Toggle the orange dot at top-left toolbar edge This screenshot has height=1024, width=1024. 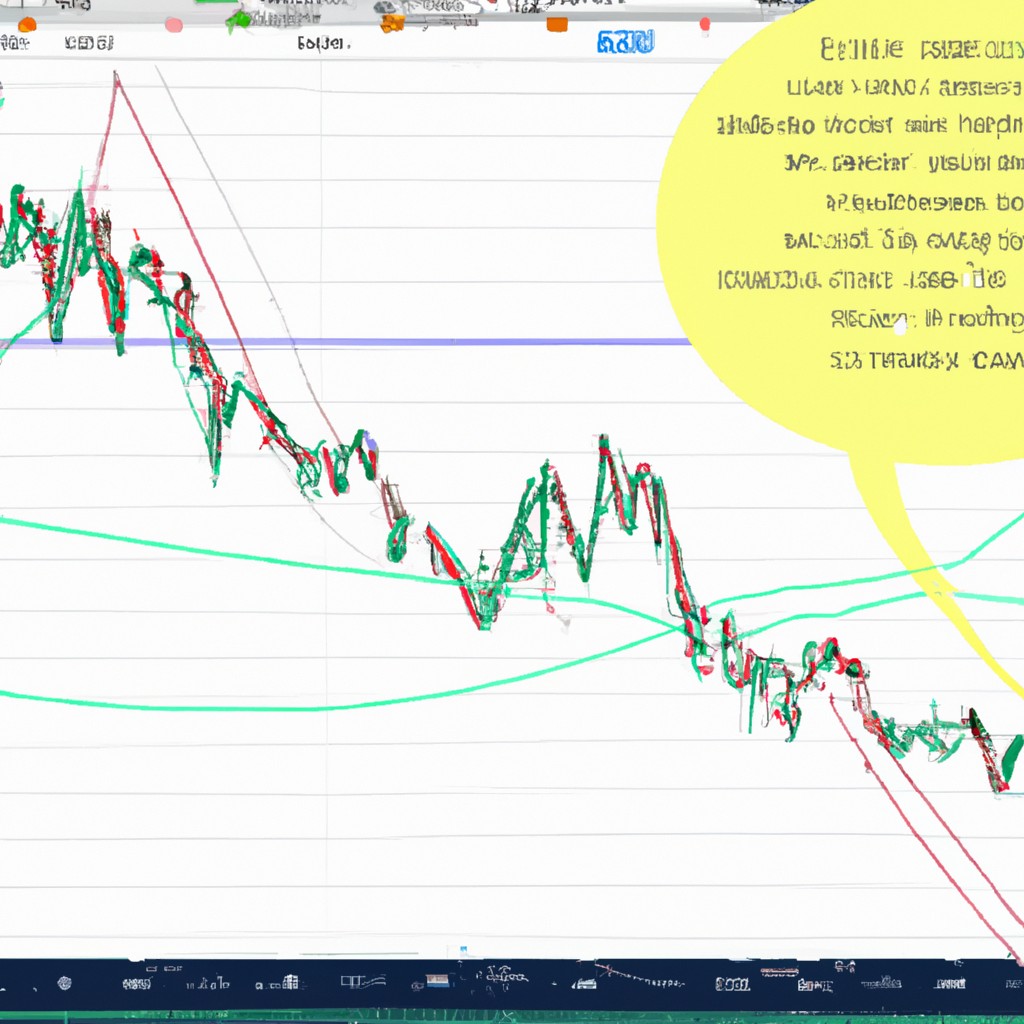coord(27,24)
